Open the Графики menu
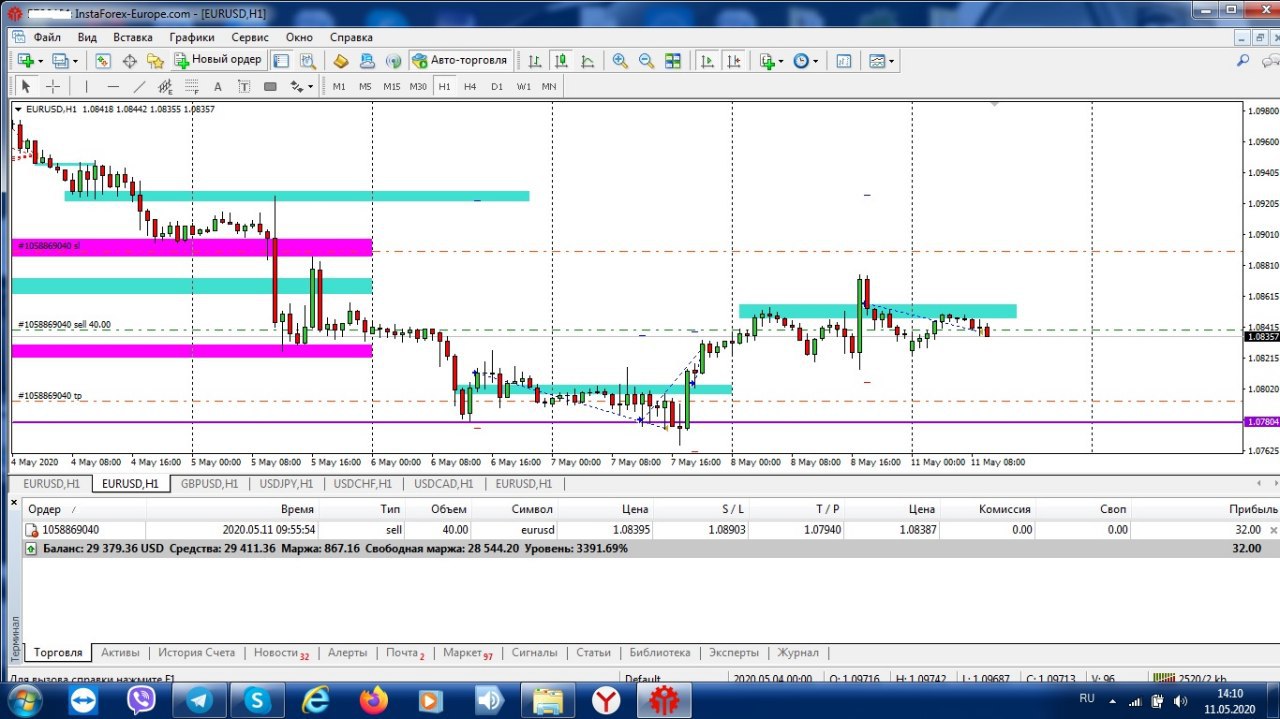Image resolution: width=1280 pixels, height=719 pixels. [x=192, y=37]
